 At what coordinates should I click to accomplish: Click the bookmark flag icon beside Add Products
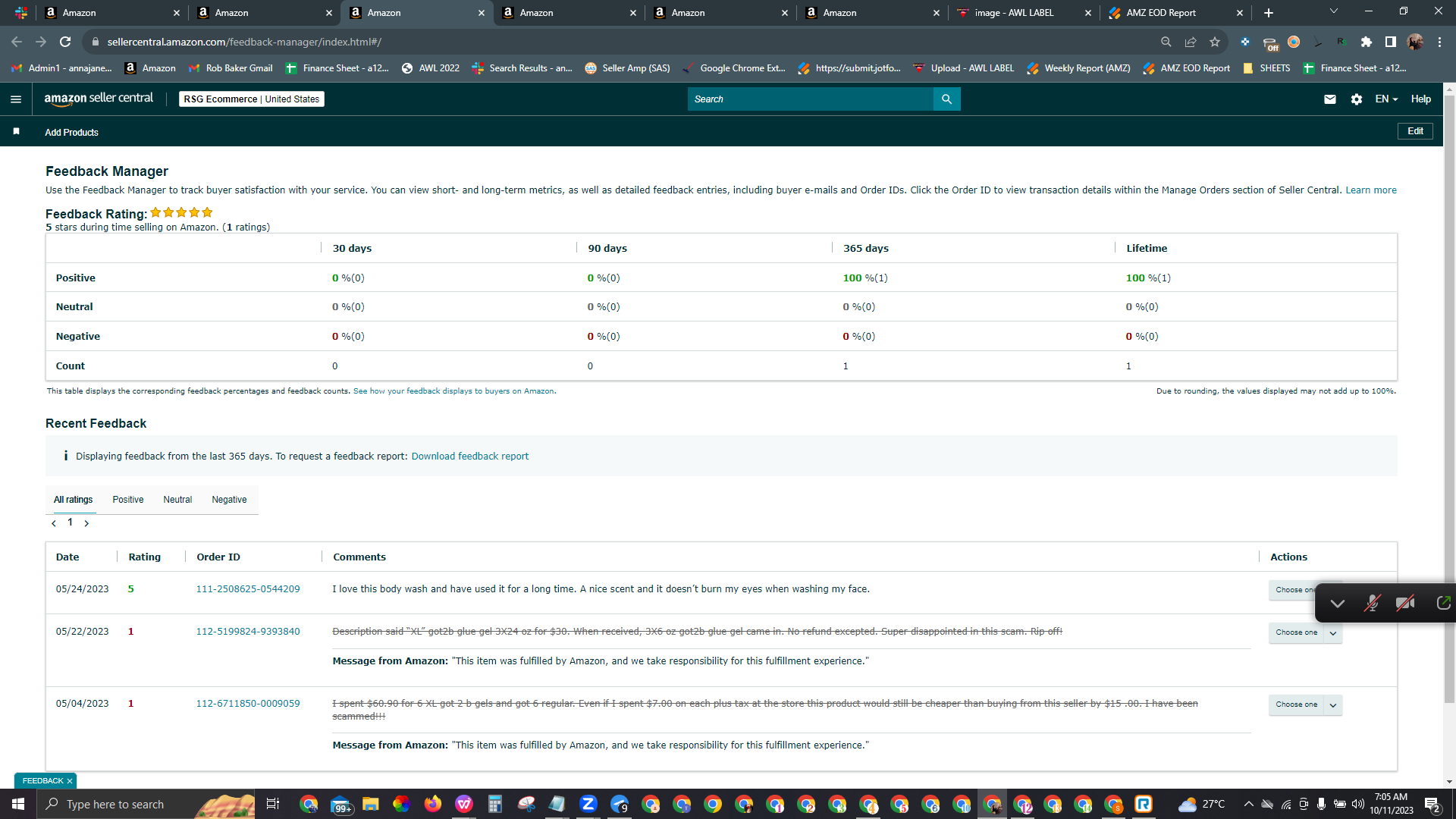(x=16, y=132)
